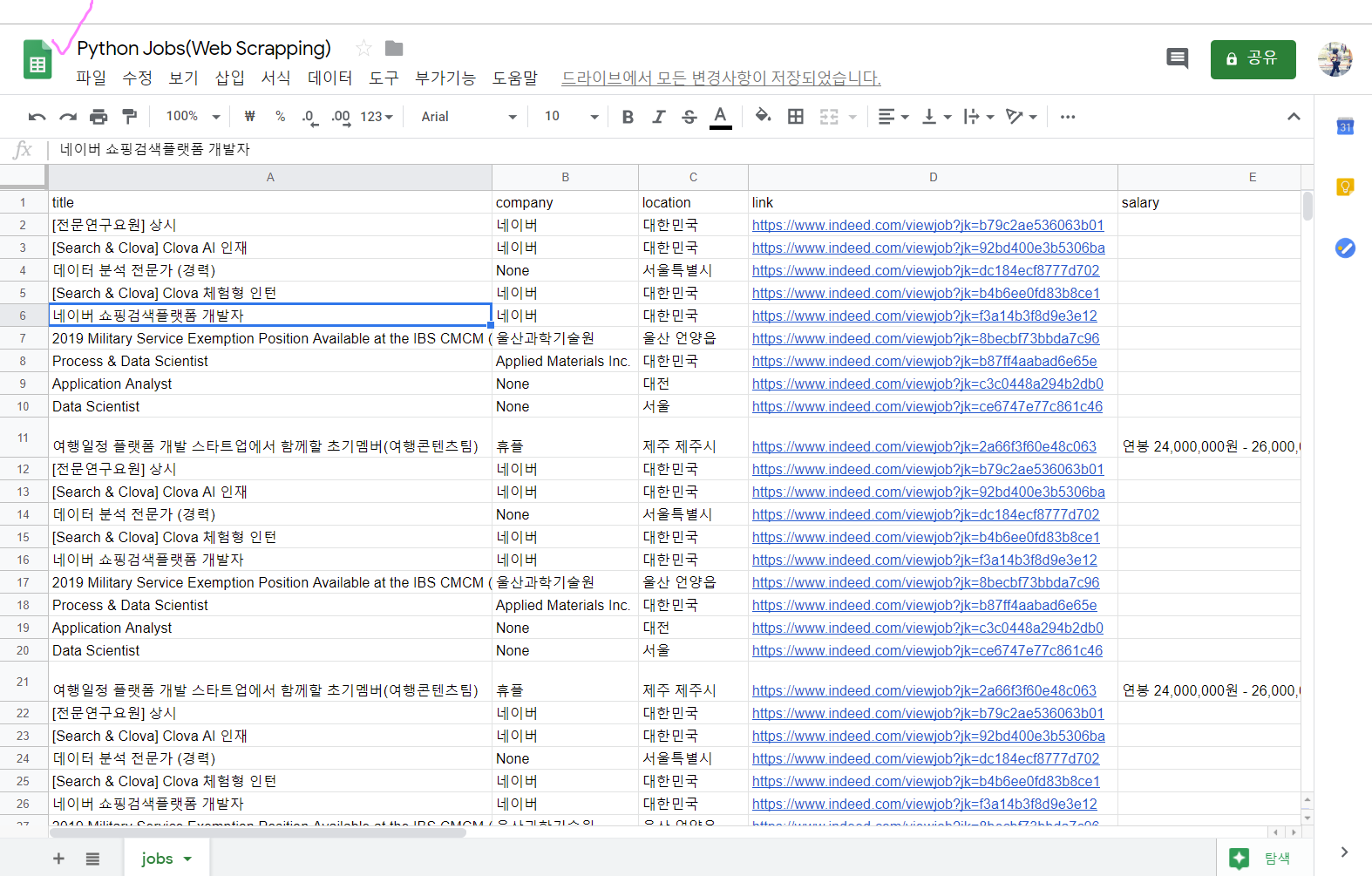Click the green 공유 share button
The height and width of the screenshot is (876, 1372).
[x=1253, y=59]
